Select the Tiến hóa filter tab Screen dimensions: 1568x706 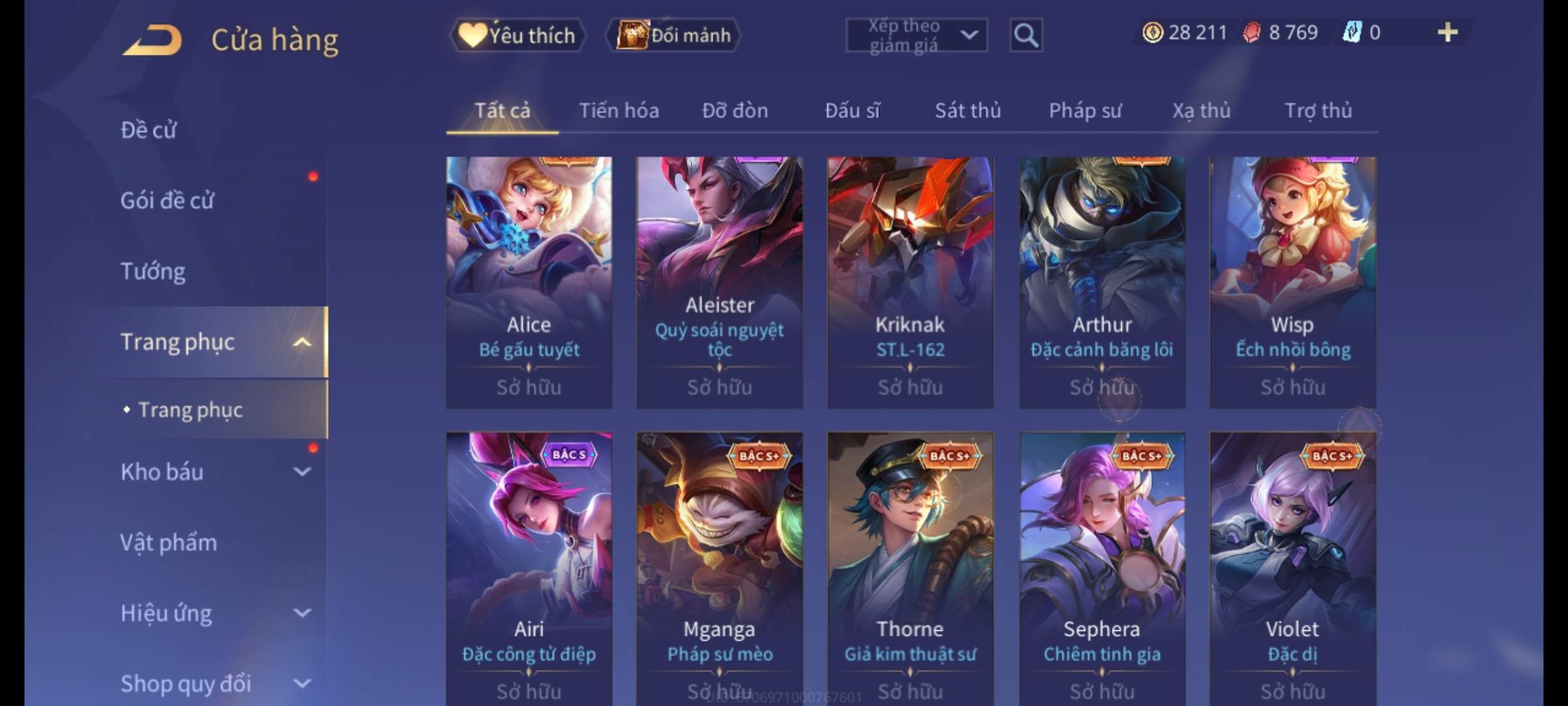(x=619, y=111)
